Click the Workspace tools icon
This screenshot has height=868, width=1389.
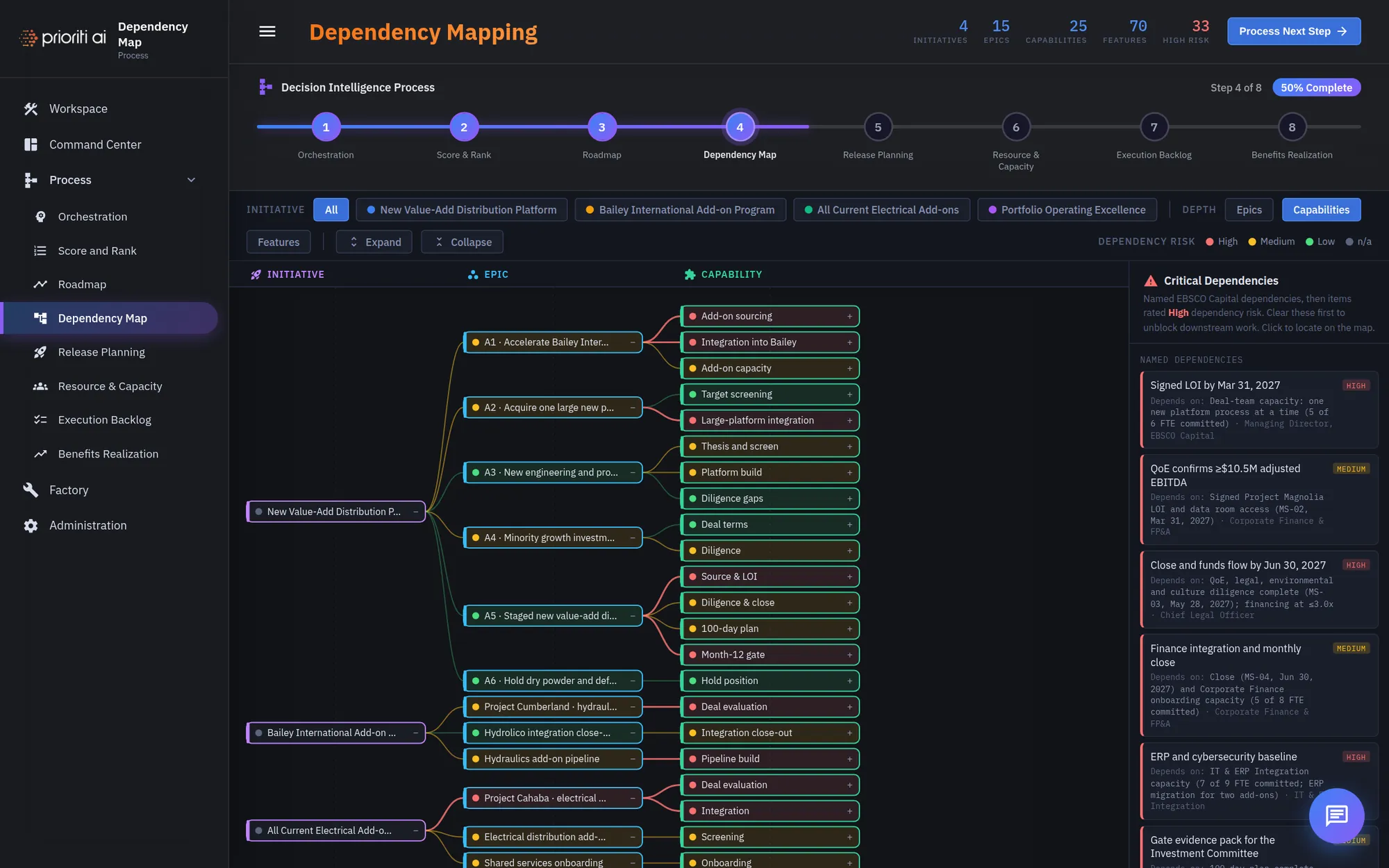click(x=31, y=108)
